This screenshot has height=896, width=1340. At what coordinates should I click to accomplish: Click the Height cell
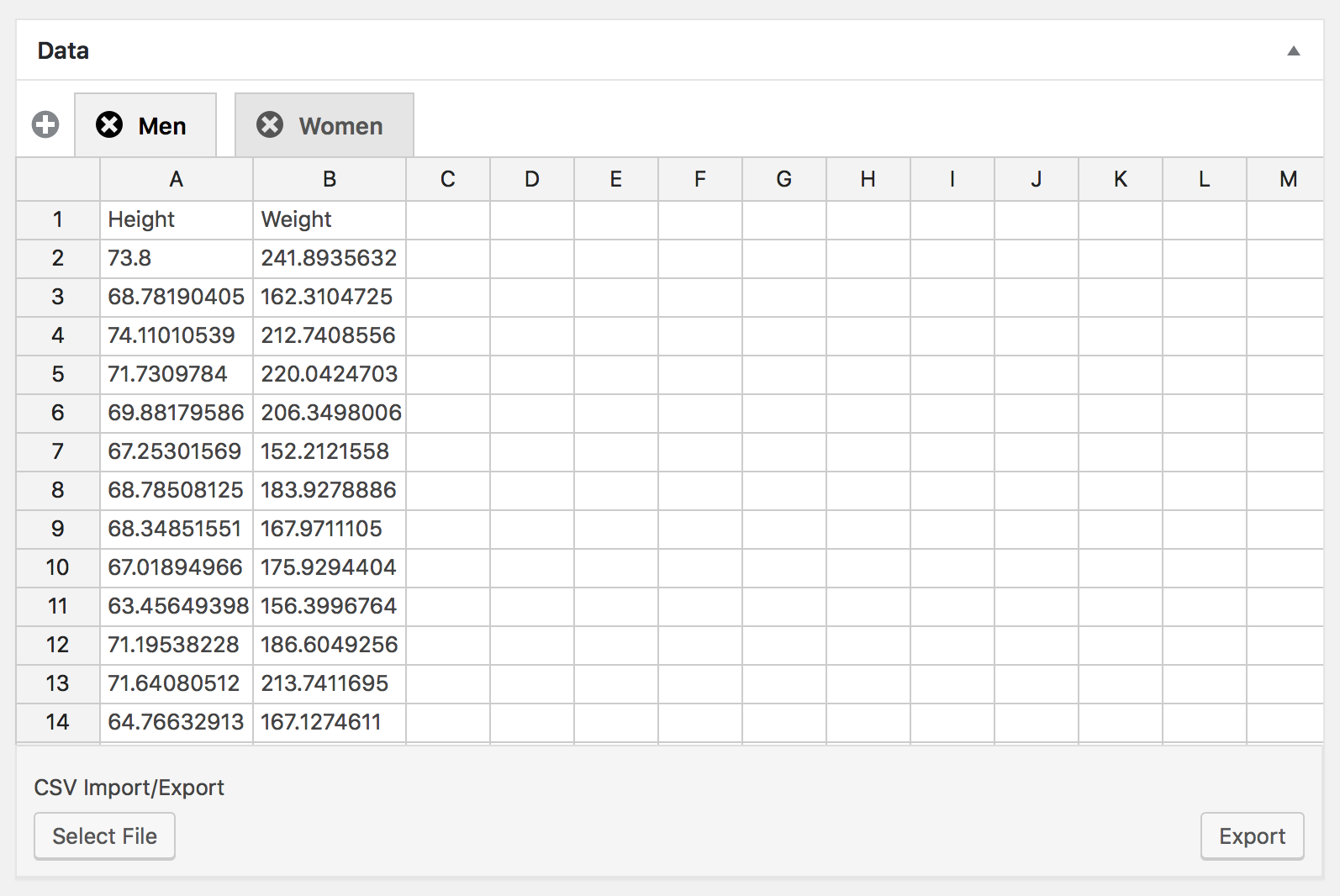pyautogui.click(x=177, y=220)
